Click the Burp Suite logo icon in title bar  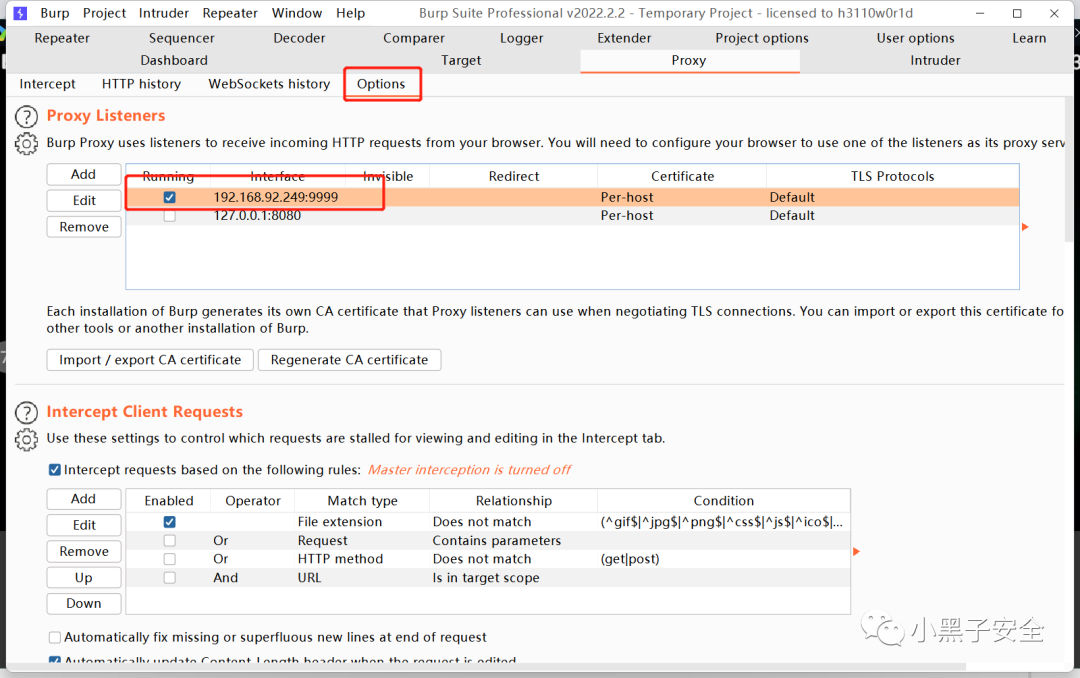click(20, 13)
